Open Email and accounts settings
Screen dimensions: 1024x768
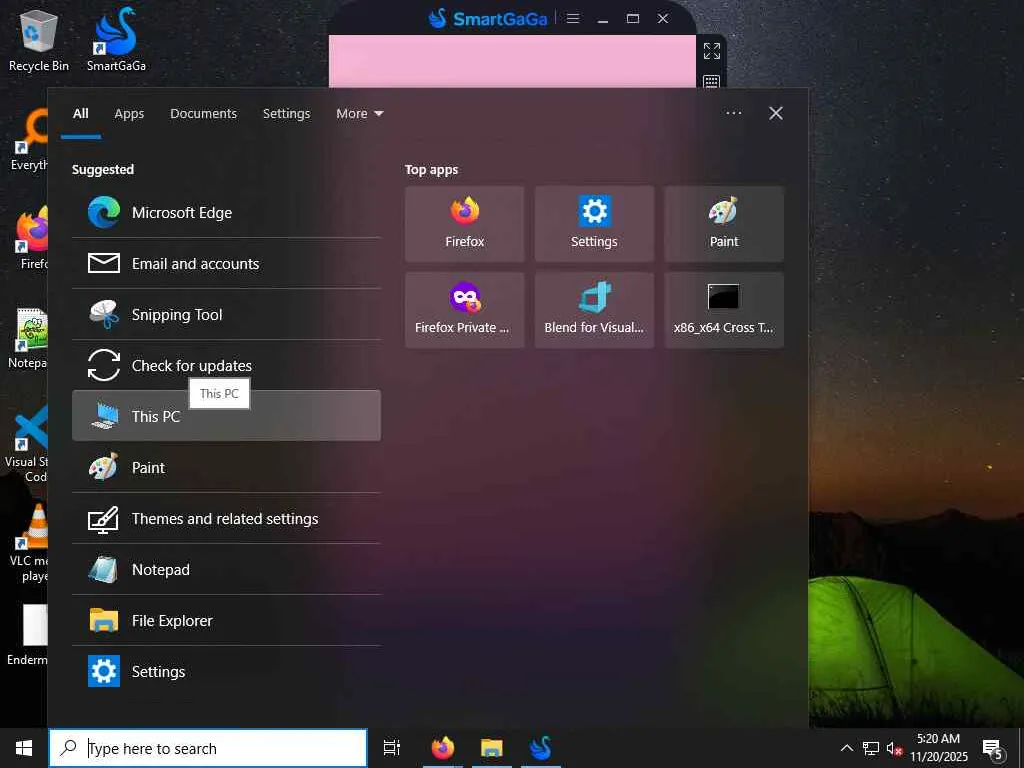pos(226,263)
